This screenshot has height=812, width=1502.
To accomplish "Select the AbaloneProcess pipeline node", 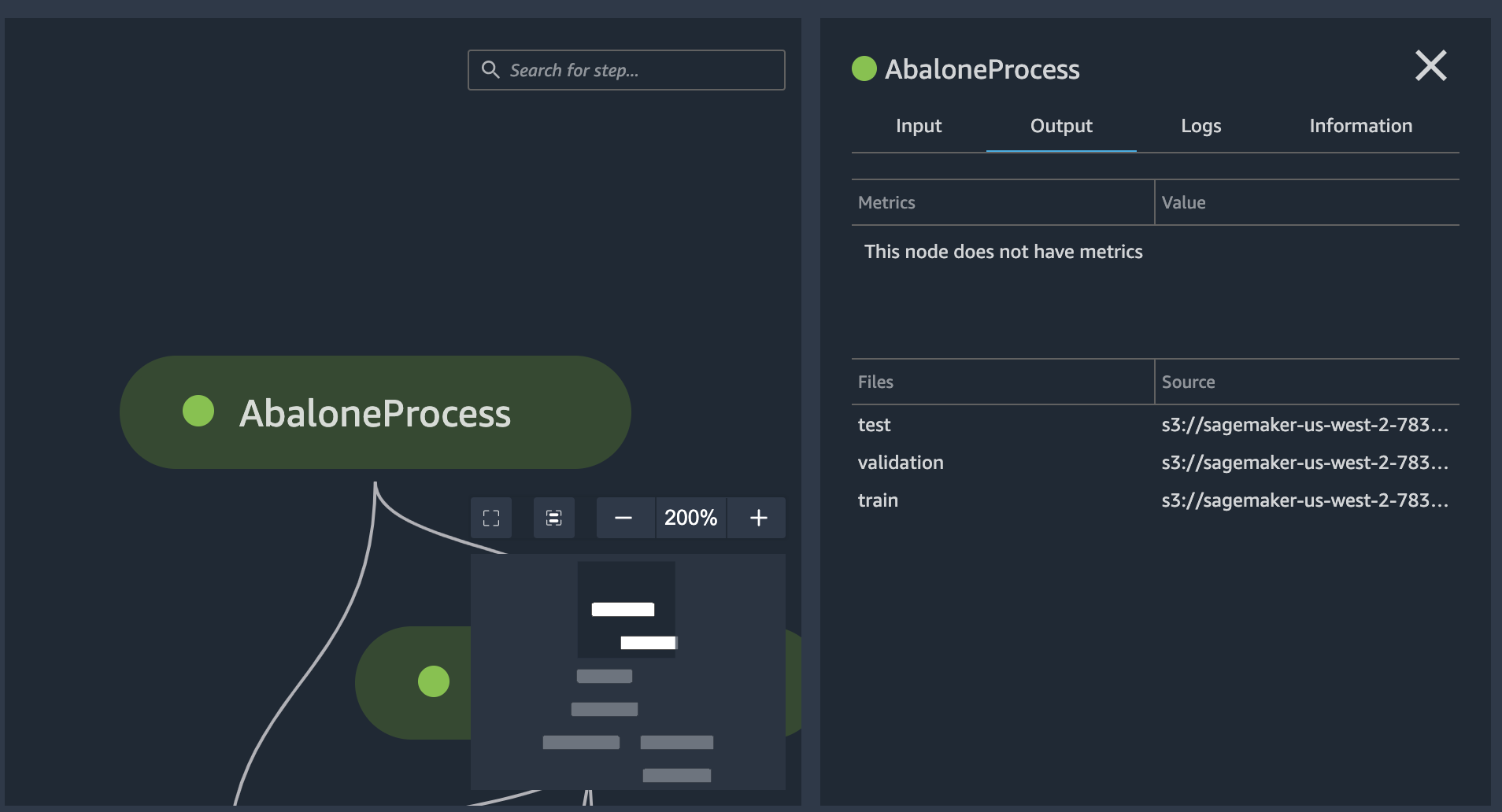I will (x=375, y=412).
